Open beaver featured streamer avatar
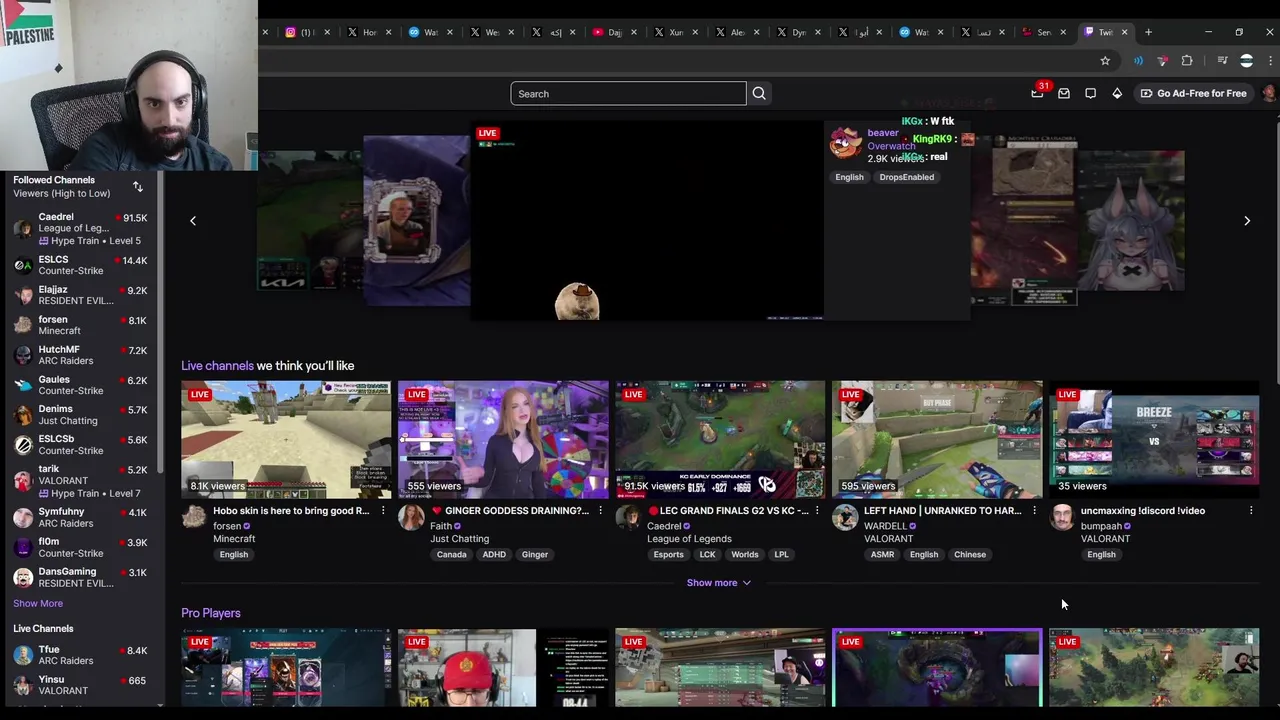The width and height of the screenshot is (1280, 720). coord(845,142)
